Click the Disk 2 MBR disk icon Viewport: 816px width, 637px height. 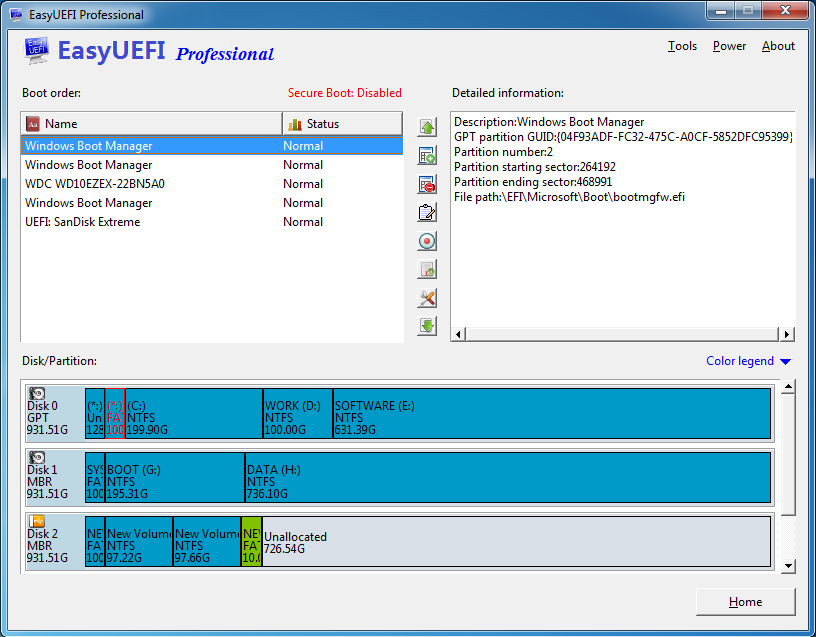tap(38, 520)
